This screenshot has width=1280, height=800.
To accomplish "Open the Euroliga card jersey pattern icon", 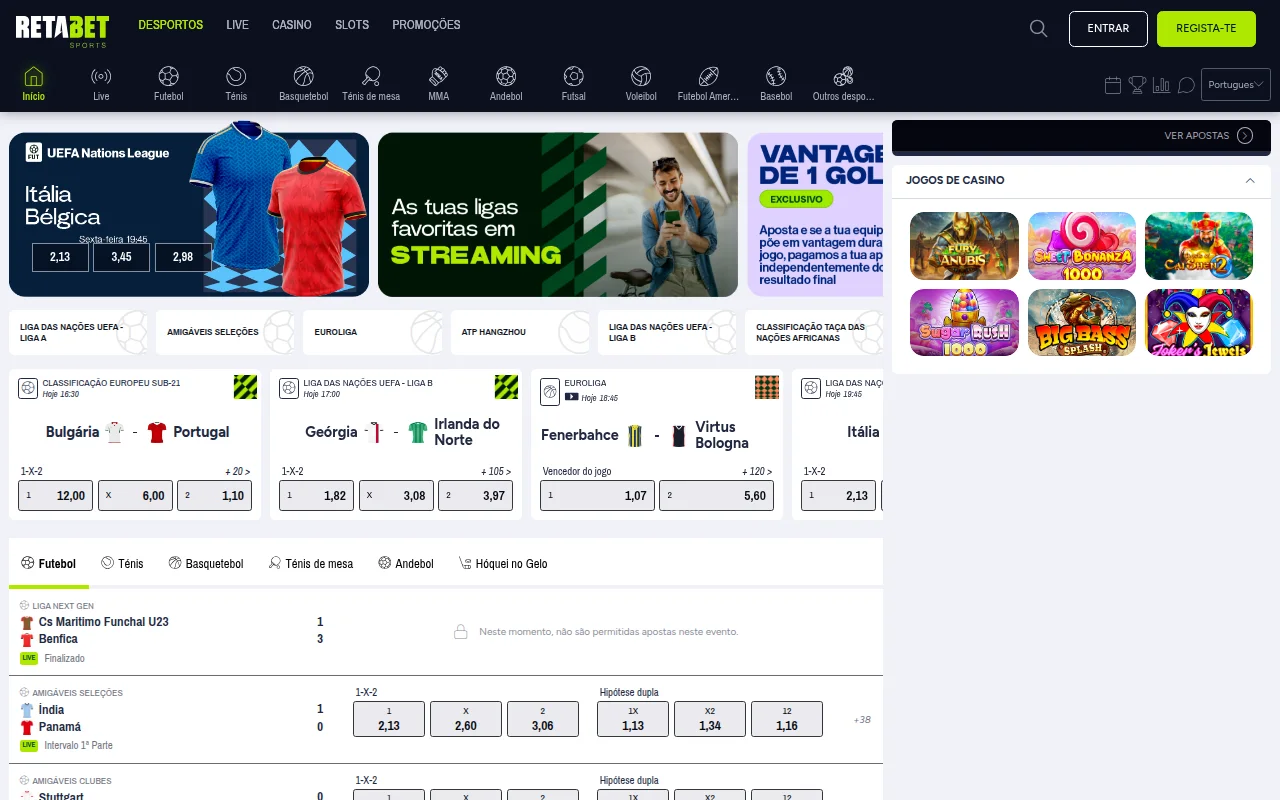I will (767, 387).
